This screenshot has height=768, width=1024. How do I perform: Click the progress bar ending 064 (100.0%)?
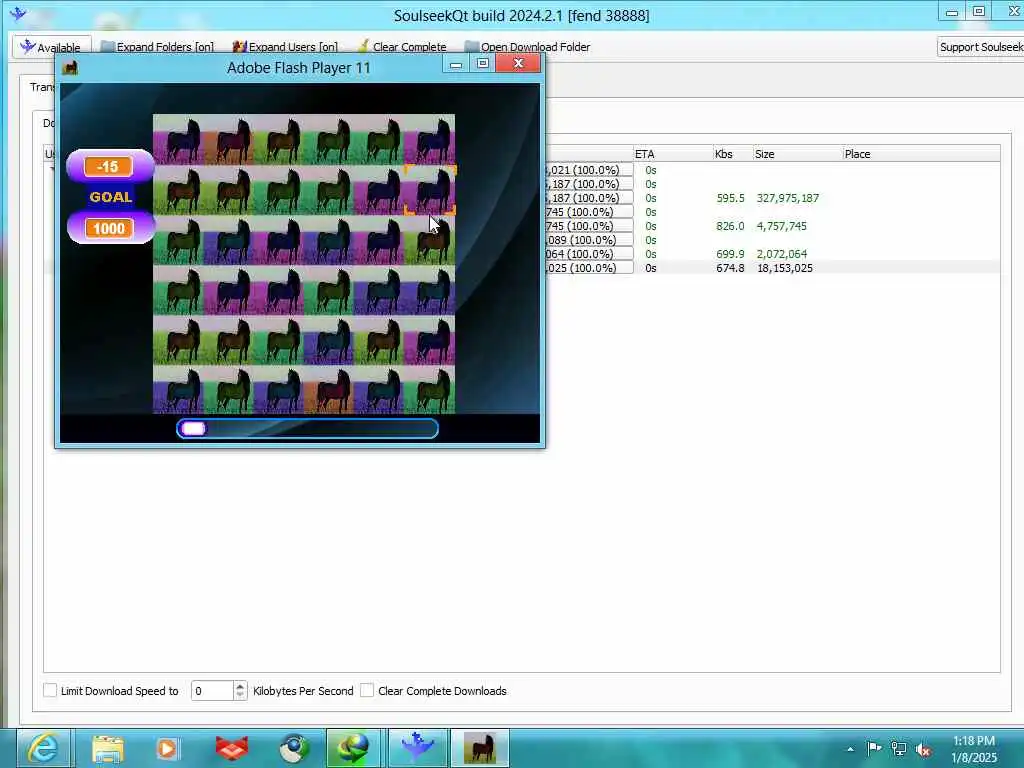[588, 254]
